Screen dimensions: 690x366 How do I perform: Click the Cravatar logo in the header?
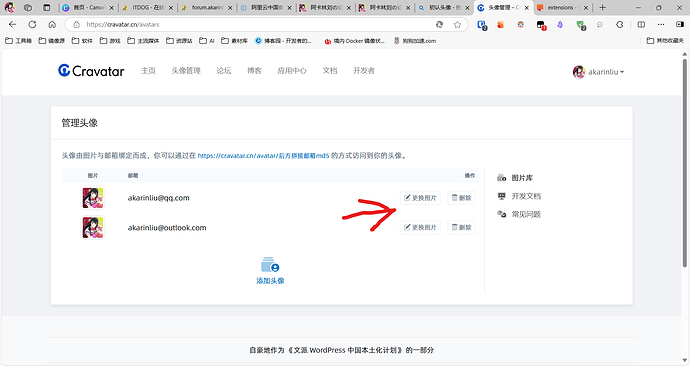point(91,71)
